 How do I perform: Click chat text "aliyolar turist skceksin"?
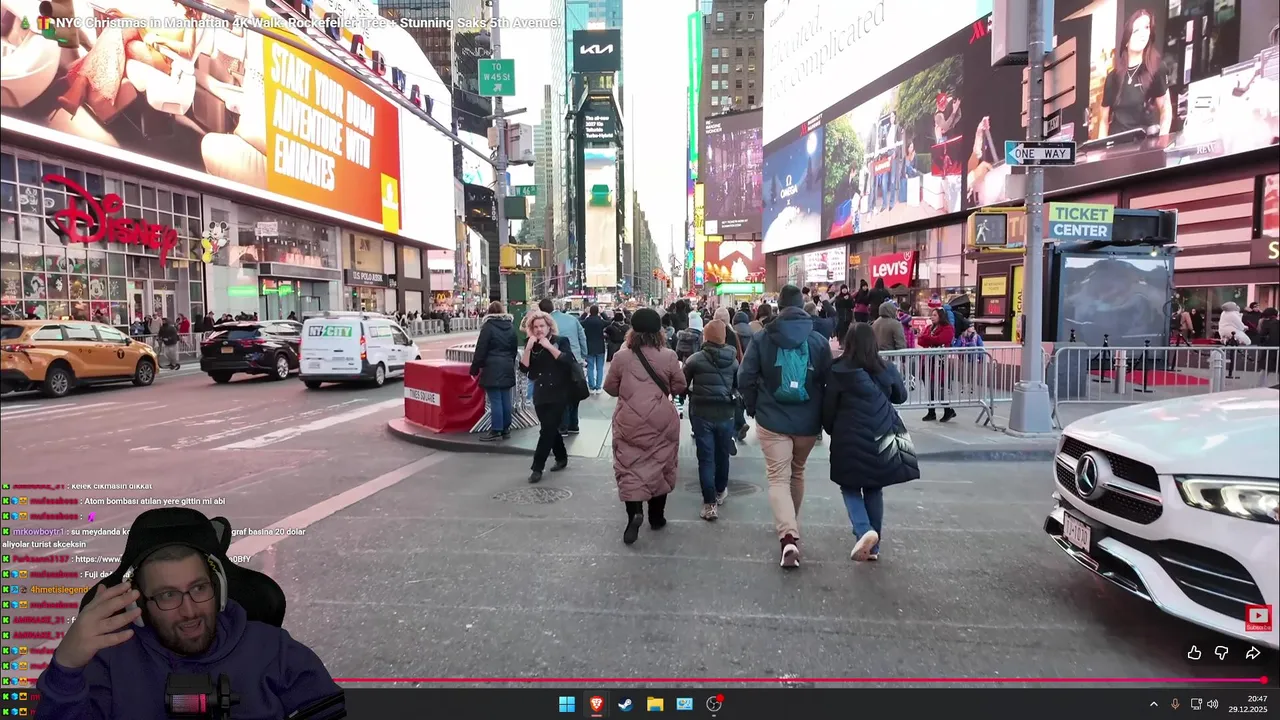pos(46,544)
